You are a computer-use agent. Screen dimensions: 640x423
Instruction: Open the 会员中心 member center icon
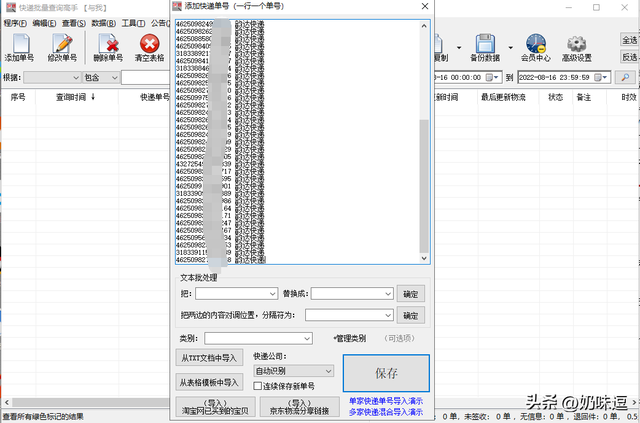pos(536,47)
